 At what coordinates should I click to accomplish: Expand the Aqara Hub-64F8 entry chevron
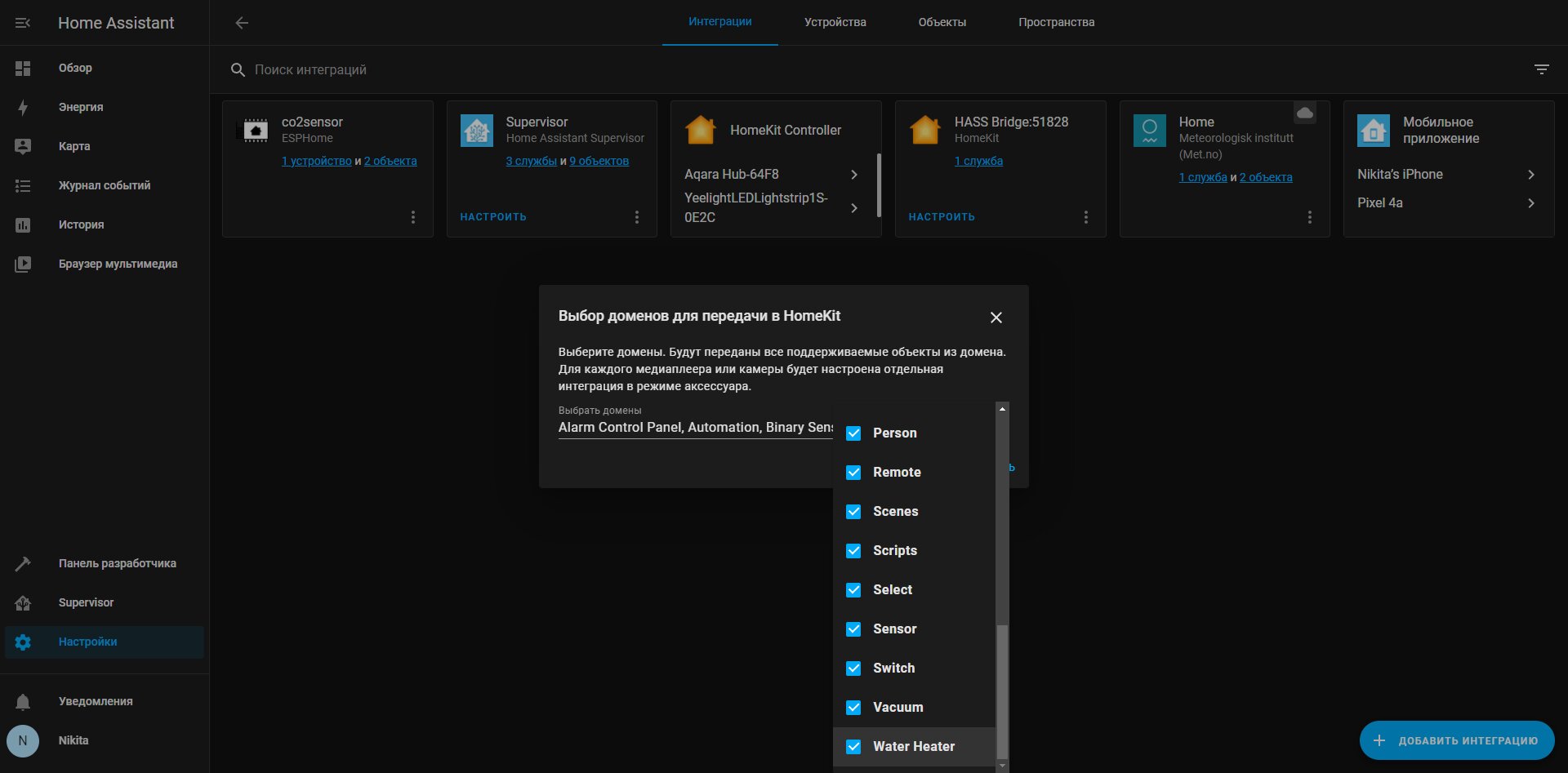tap(854, 175)
